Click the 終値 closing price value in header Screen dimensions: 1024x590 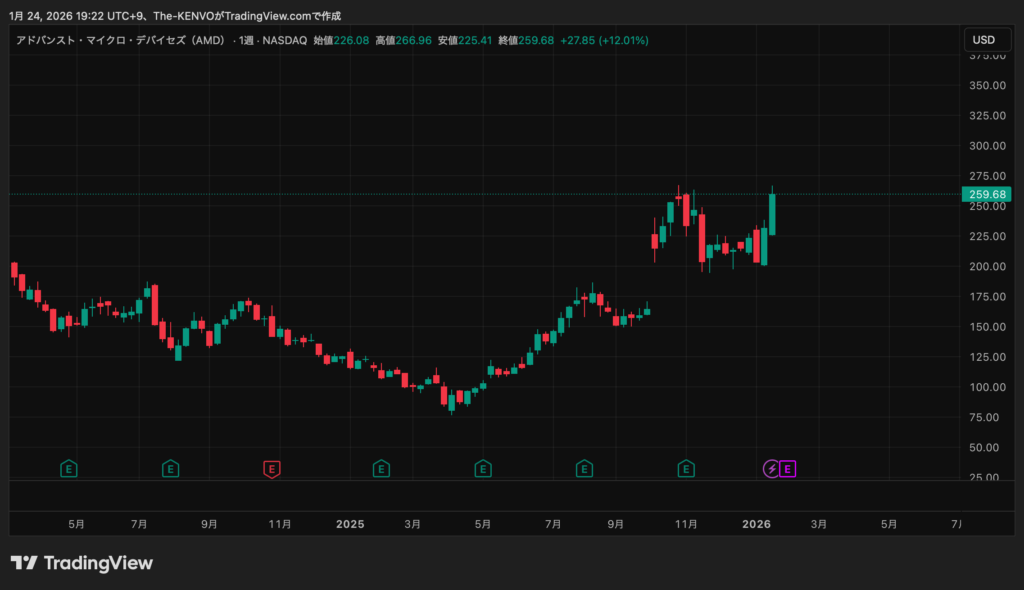537,40
